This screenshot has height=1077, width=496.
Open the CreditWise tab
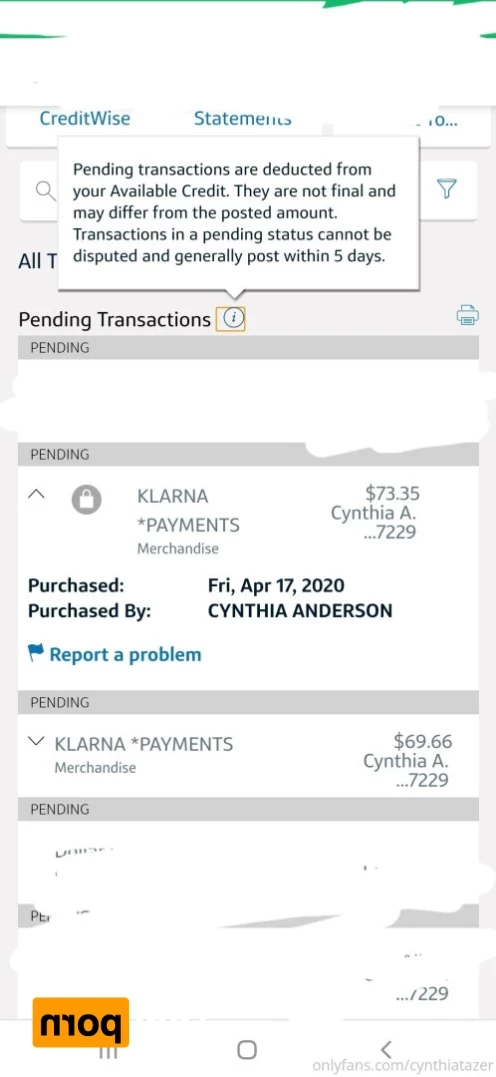pyautogui.click(x=84, y=118)
